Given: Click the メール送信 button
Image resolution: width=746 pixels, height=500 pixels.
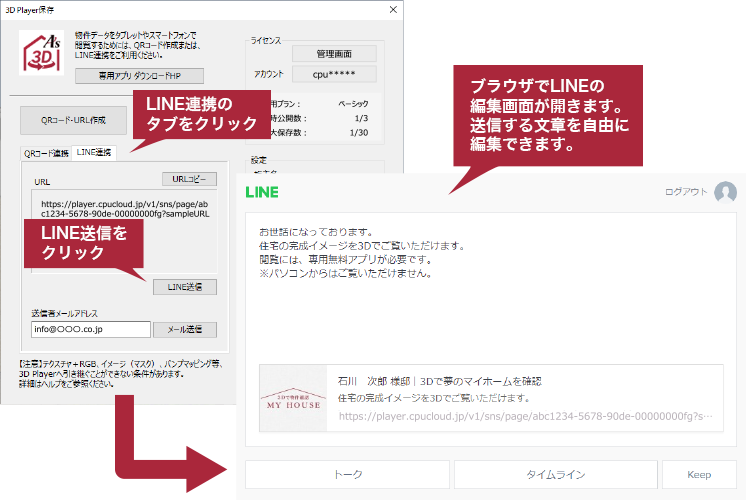Looking at the screenshot, I should [x=185, y=329].
